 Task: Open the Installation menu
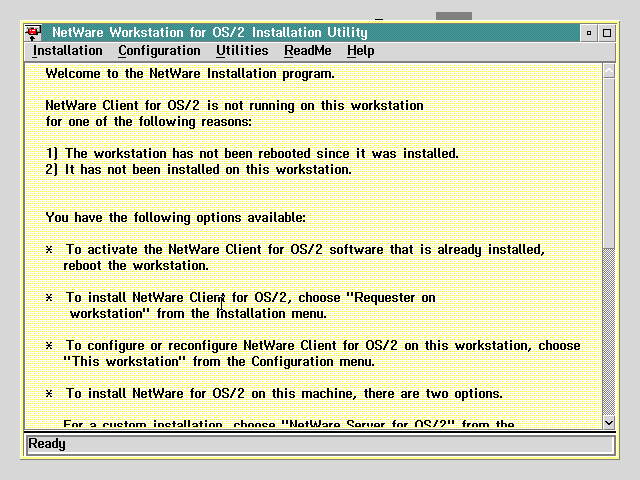(x=67, y=51)
